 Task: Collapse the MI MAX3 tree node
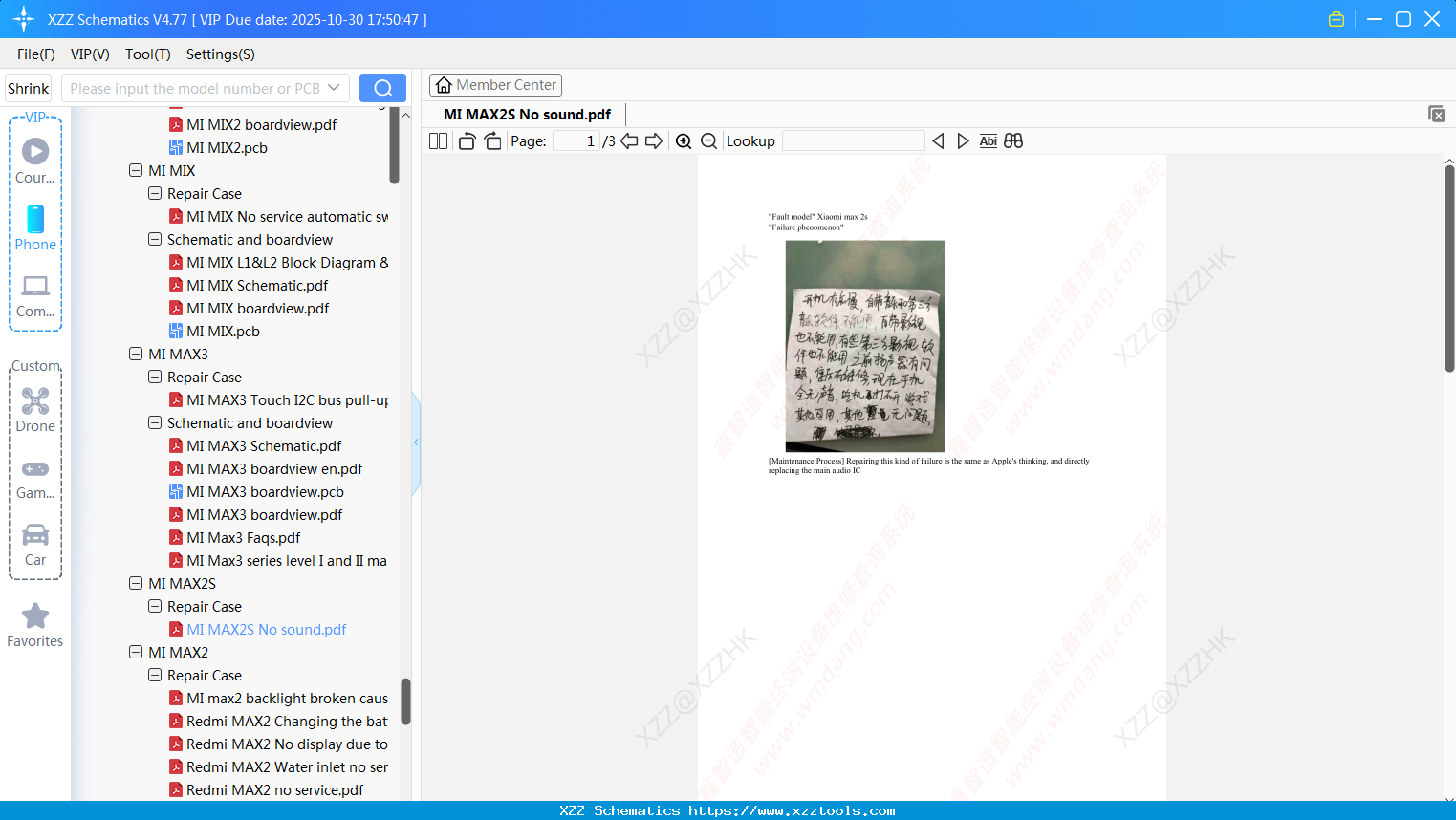point(136,355)
